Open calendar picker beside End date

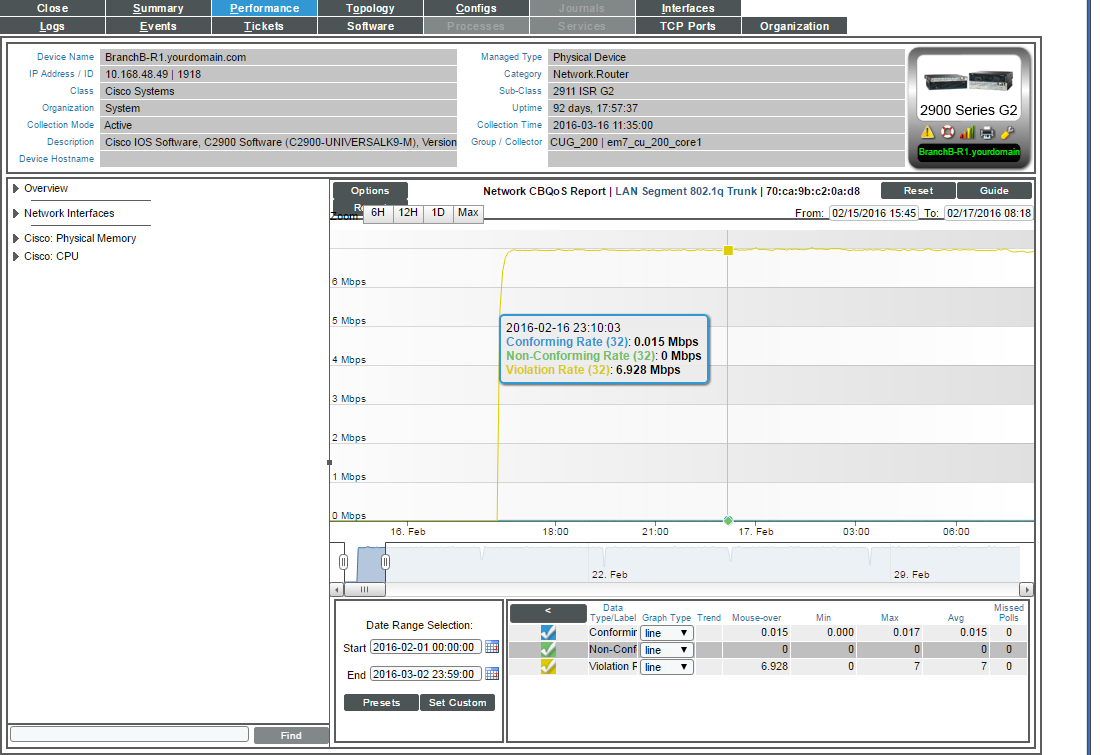point(491,675)
